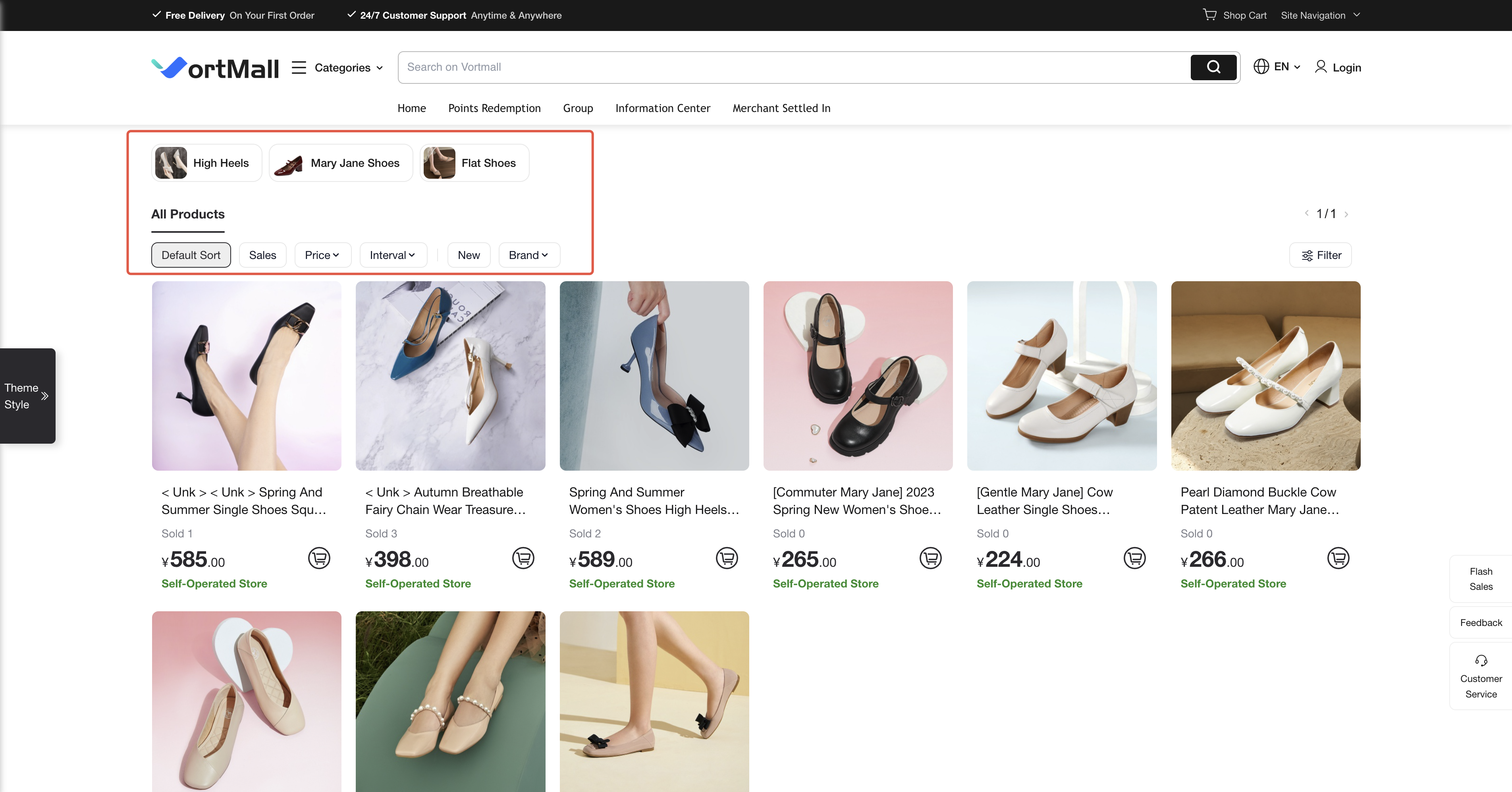Click the Shop Cart icon
Image resolution: width=1512 pixels, height=792 pixels.
pos(1209,15)
